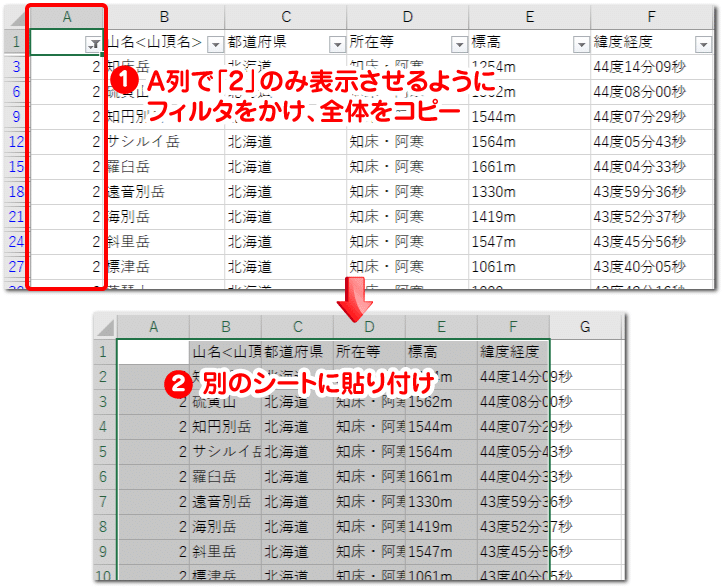Open the 所在等 column filter arrow
Screen dimensions: 722x588
pos(459,45)
